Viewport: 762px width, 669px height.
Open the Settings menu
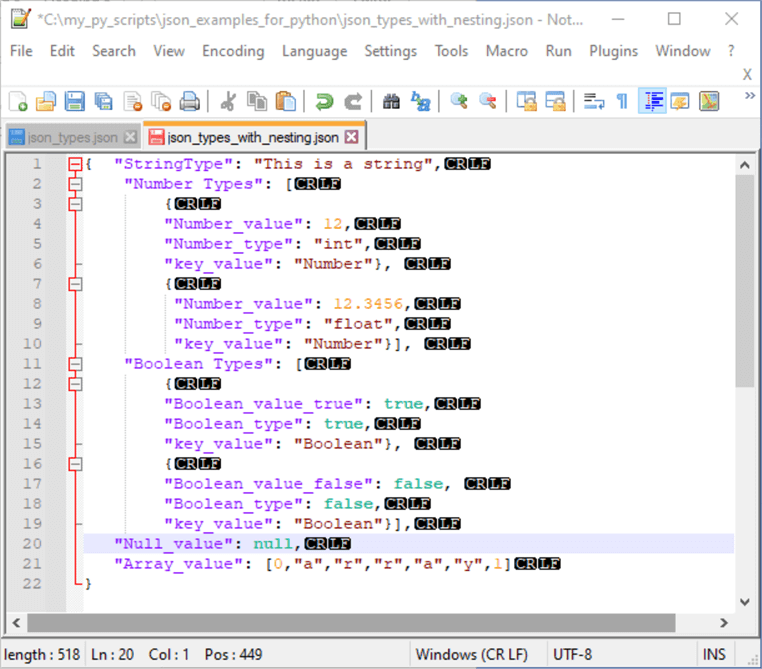391,51
